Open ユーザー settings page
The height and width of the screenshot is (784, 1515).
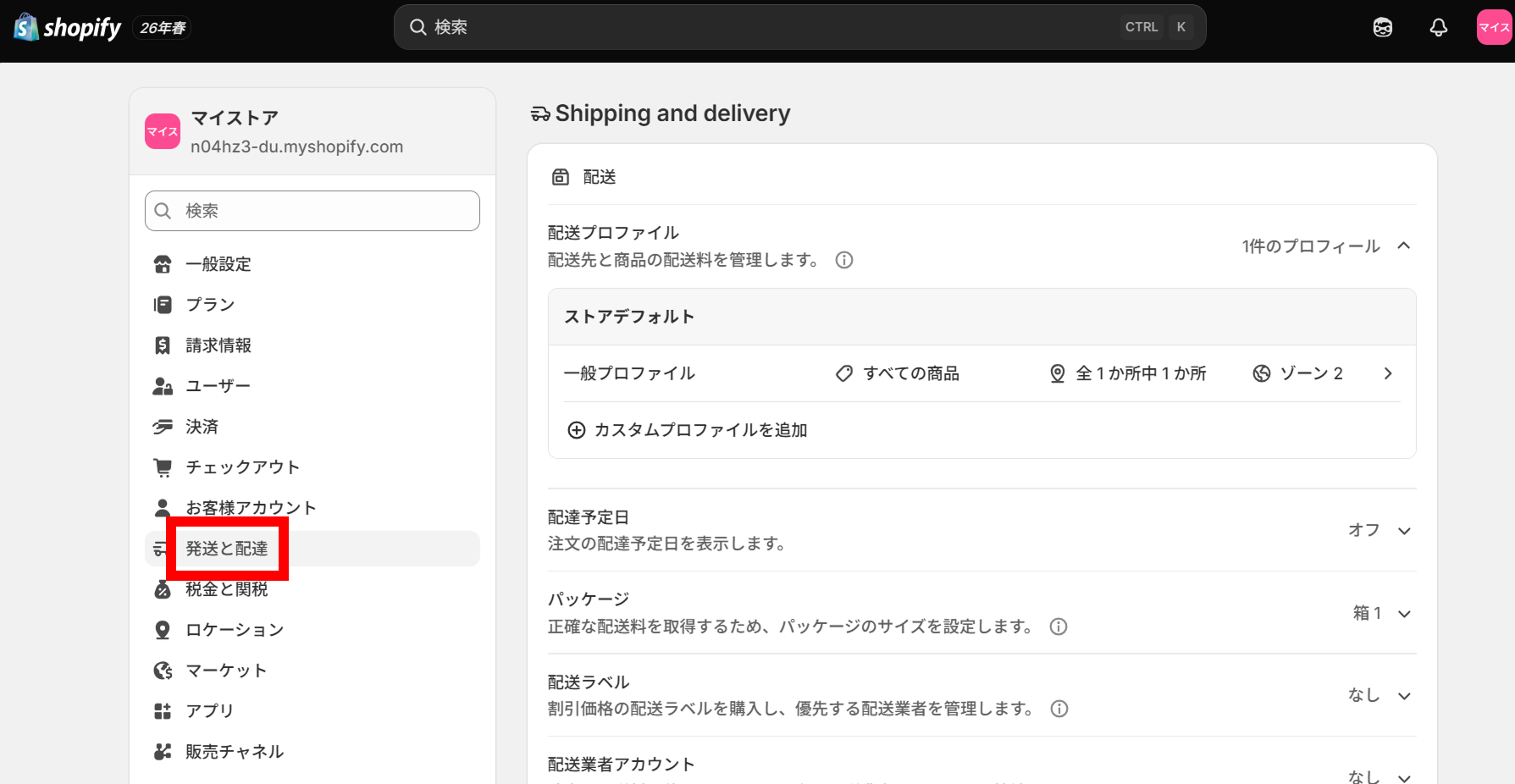[312, 386]
